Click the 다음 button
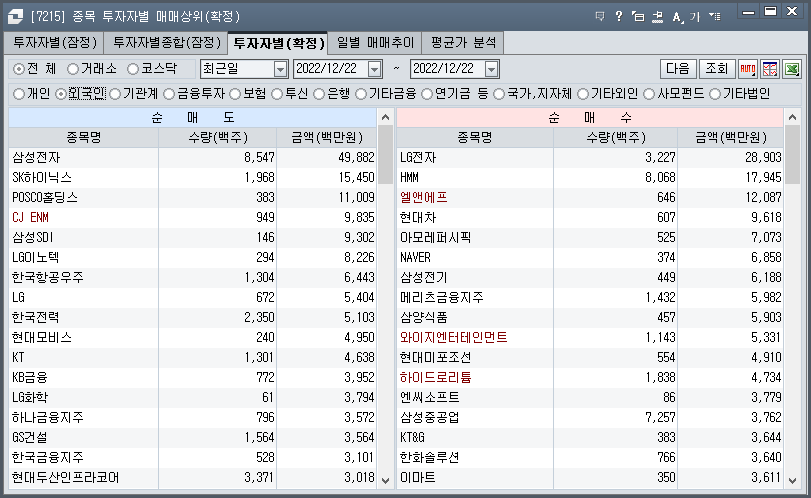The width and height of the screenshot is (811, 498). (x=678, y=69)
